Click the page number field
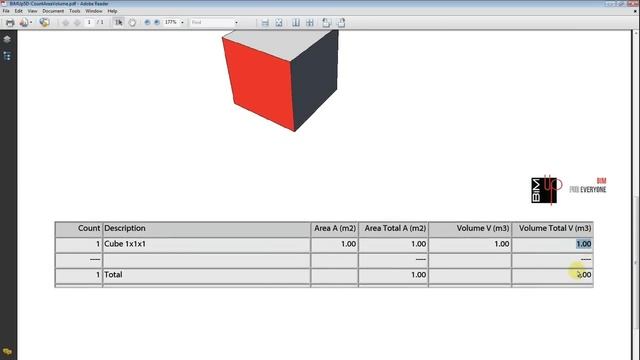The width and height of the screenshot is (640, 360). (x=89, y=22)
